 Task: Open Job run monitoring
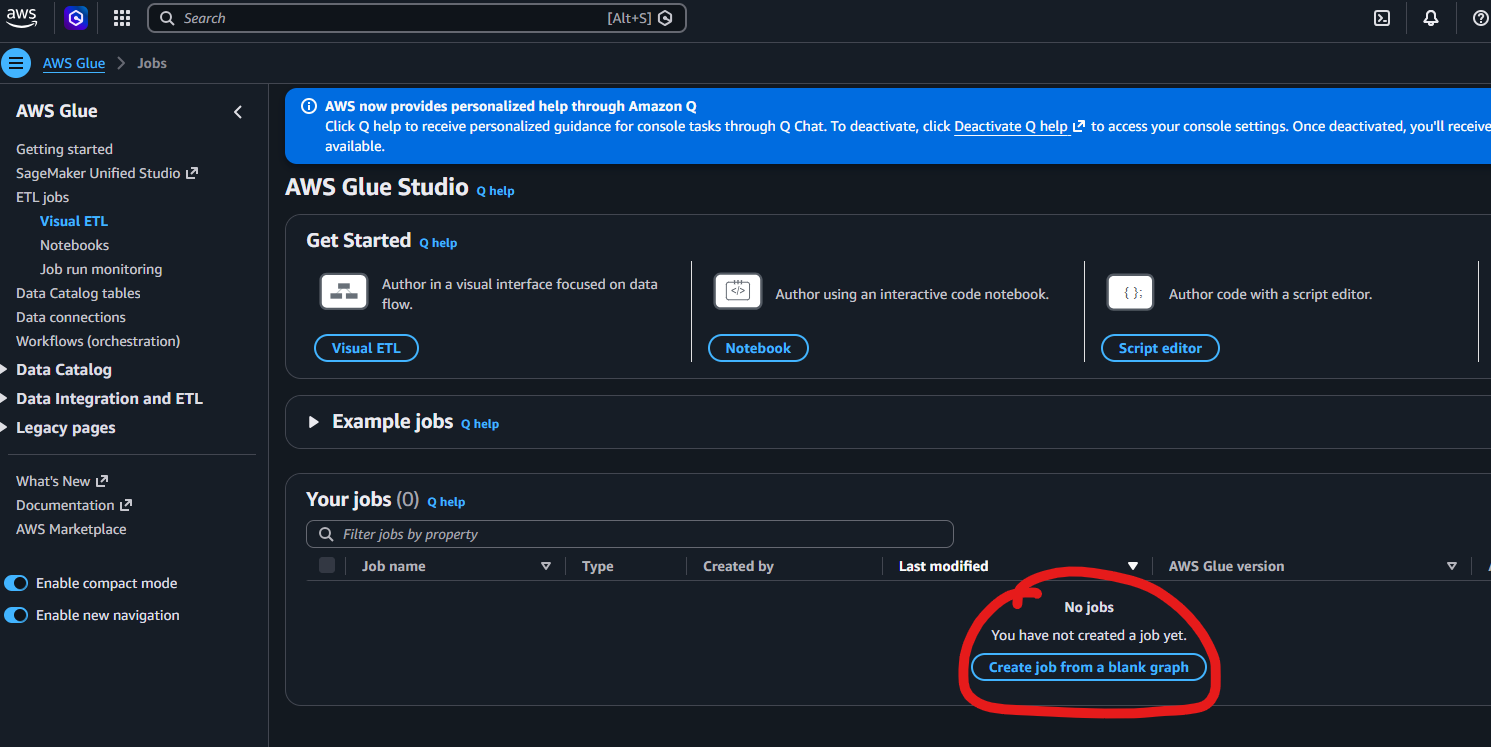coord(101,269)
